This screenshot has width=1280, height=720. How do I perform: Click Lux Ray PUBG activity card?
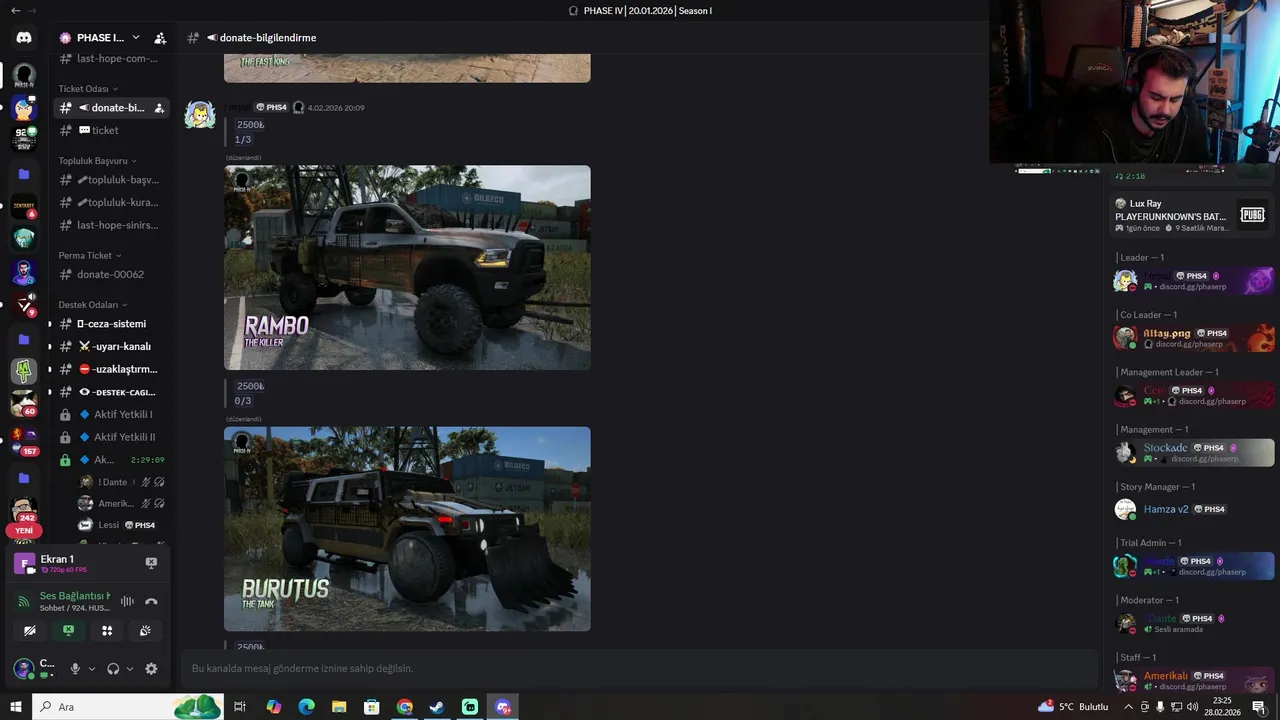click(x=1191, y=215)
